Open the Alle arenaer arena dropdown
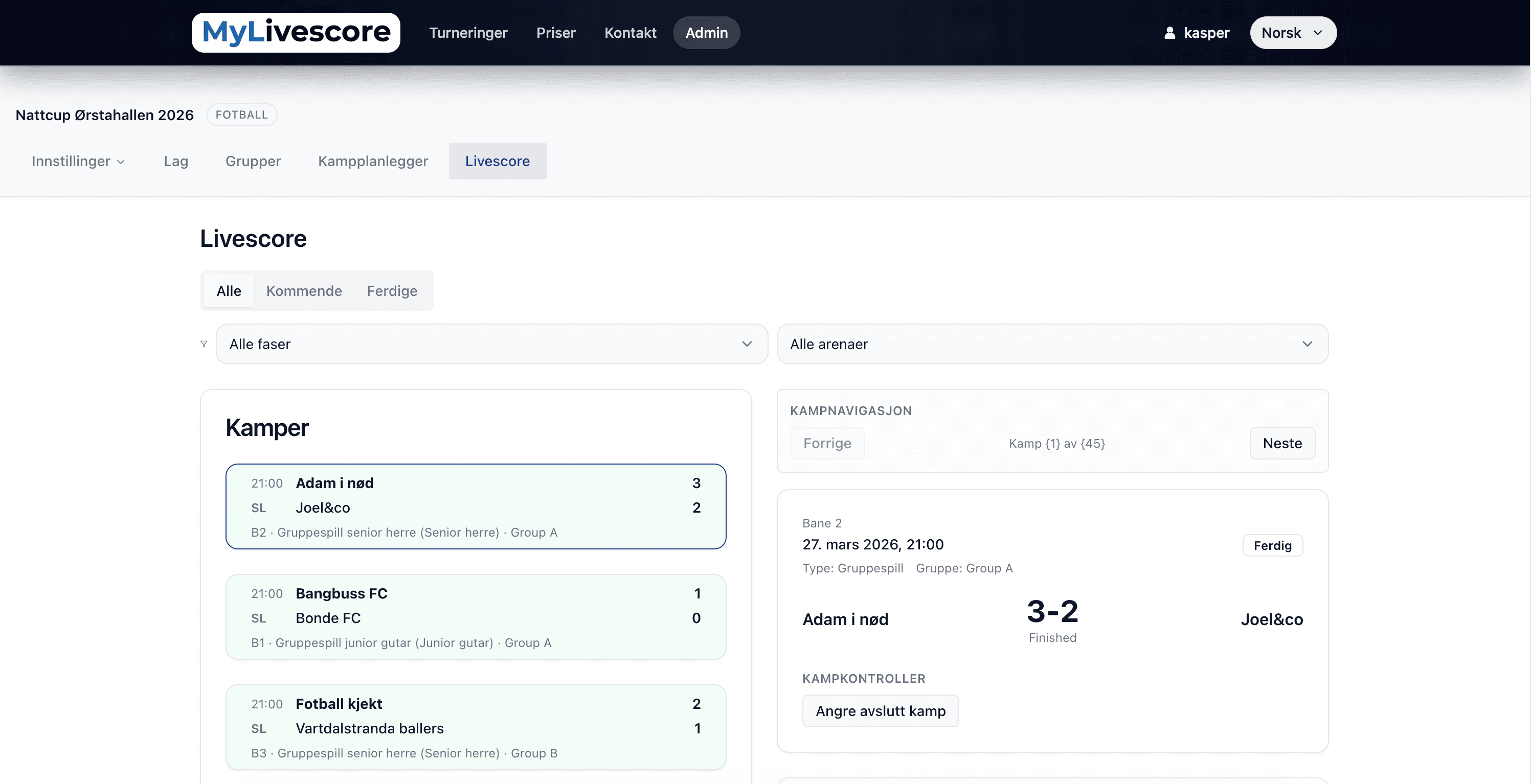This screenshot has width=1531, height=784. (x=1052, y=344)
